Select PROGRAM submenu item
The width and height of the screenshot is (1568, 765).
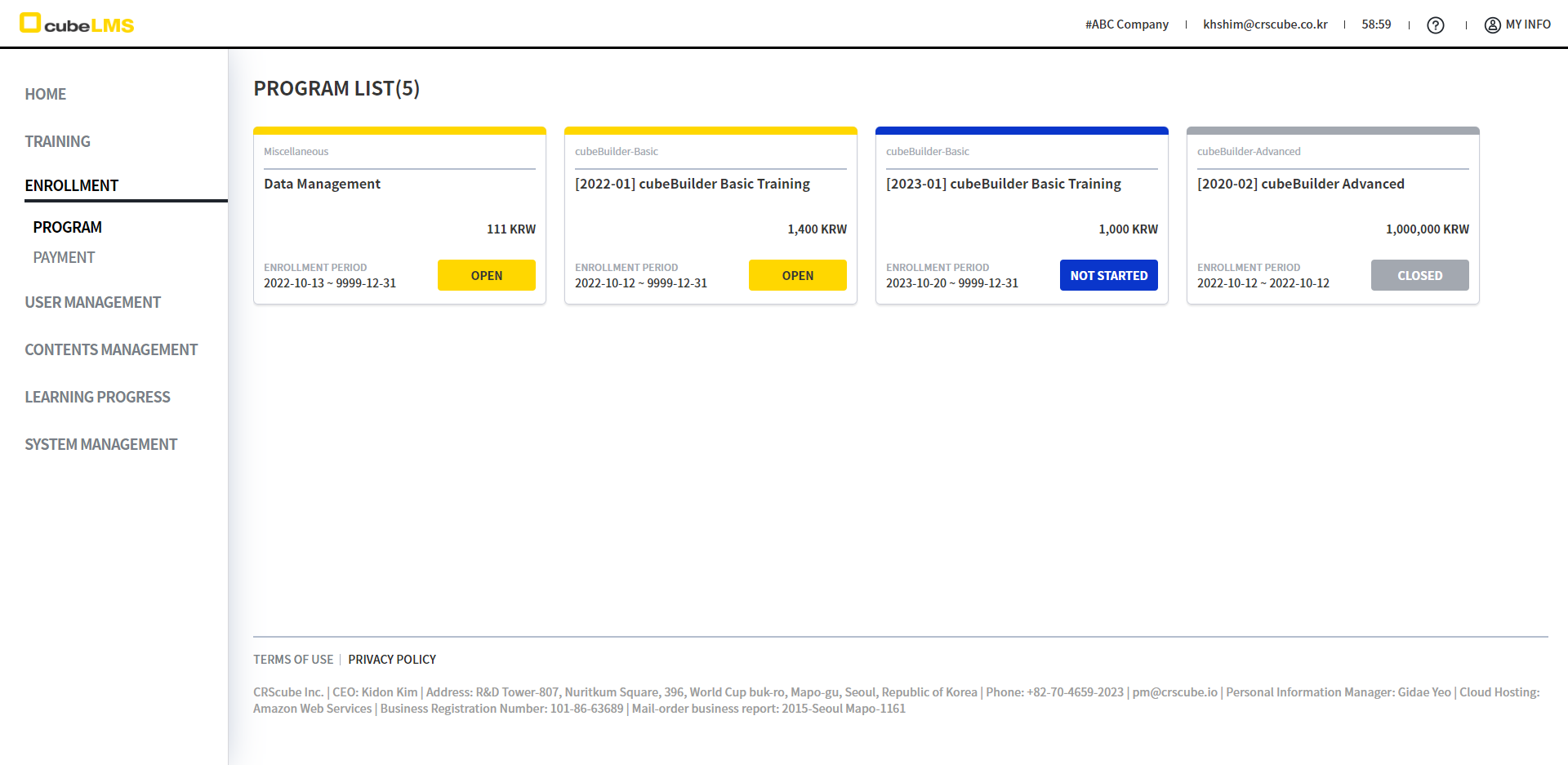click(x=68, y=227)
